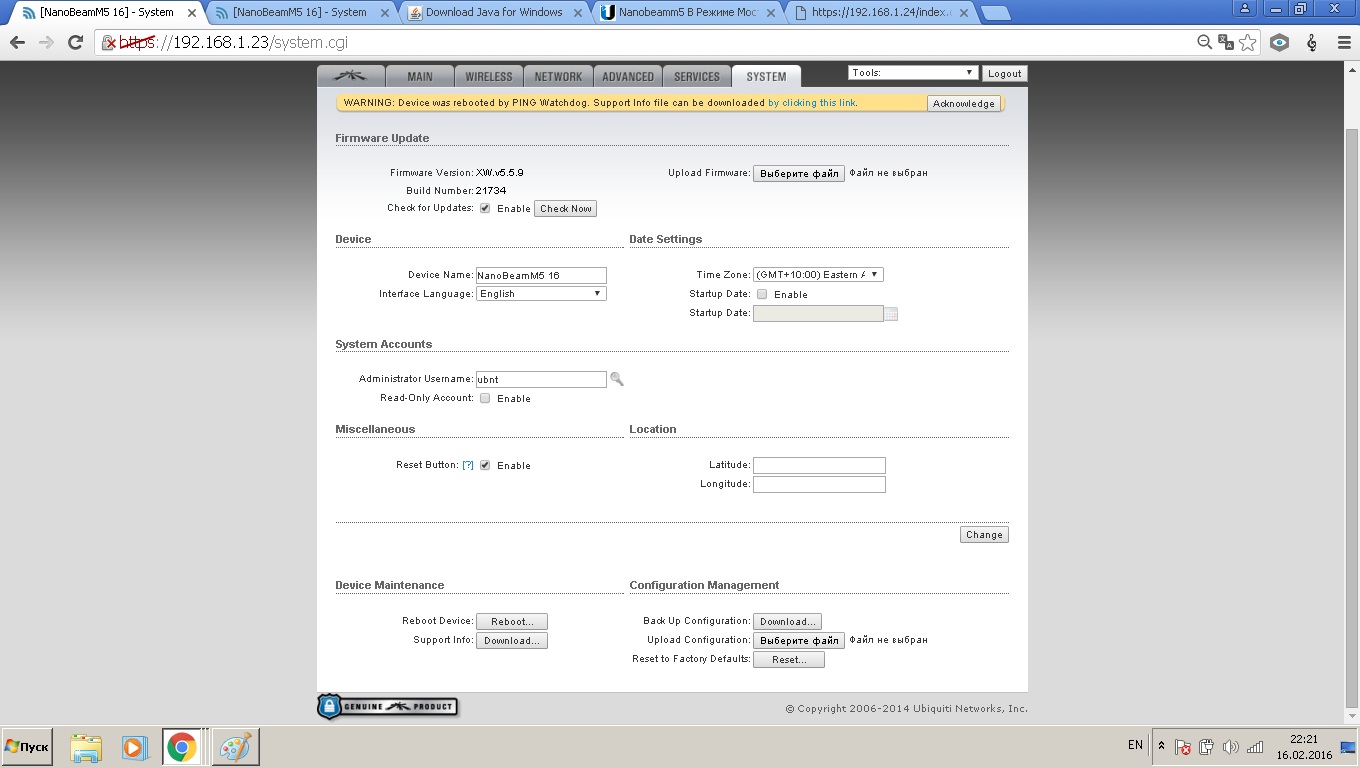Follow the 'by clicking this link' link
This screenshot has width=1360, height=768.
812,103
